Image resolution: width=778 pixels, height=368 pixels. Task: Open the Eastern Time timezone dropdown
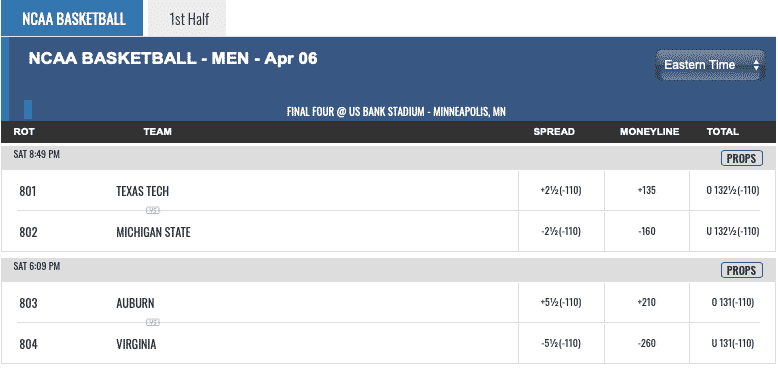coord(710,65)
